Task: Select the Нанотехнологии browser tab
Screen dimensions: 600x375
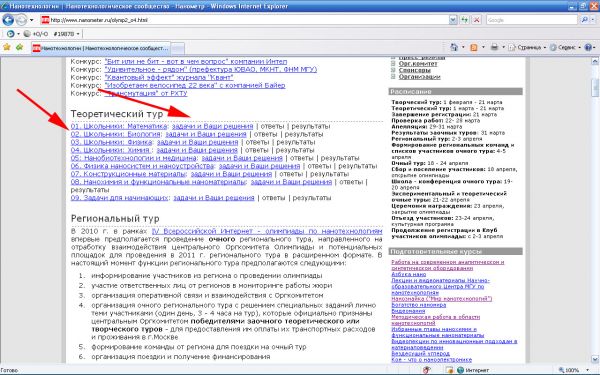Action: click(x=100, y=48)
